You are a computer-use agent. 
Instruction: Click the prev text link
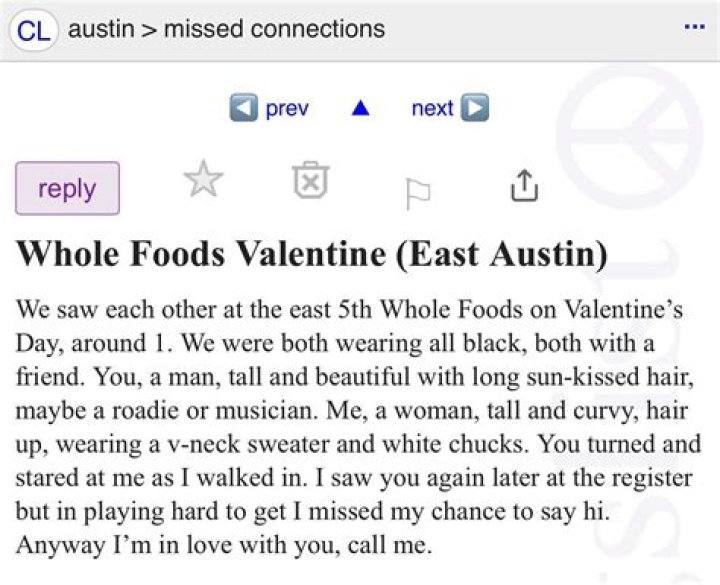(287, 108)
